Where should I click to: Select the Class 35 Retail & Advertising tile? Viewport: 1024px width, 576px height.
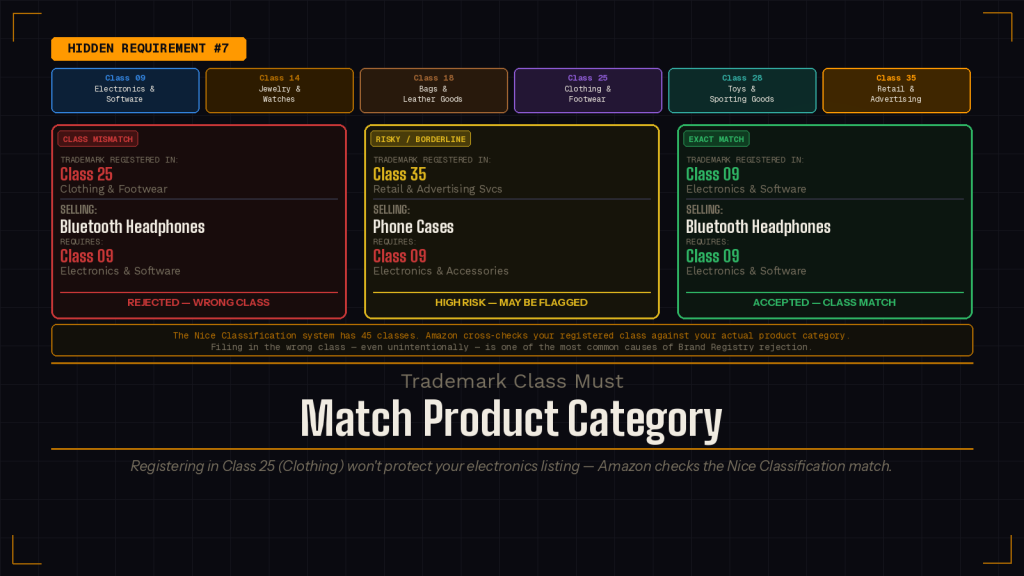pos(896,90)
